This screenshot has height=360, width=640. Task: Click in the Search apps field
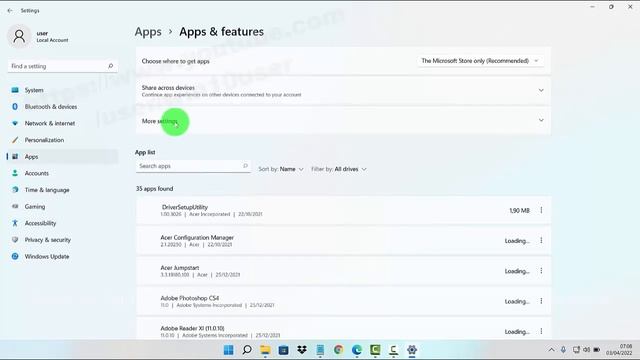point(193,166)
